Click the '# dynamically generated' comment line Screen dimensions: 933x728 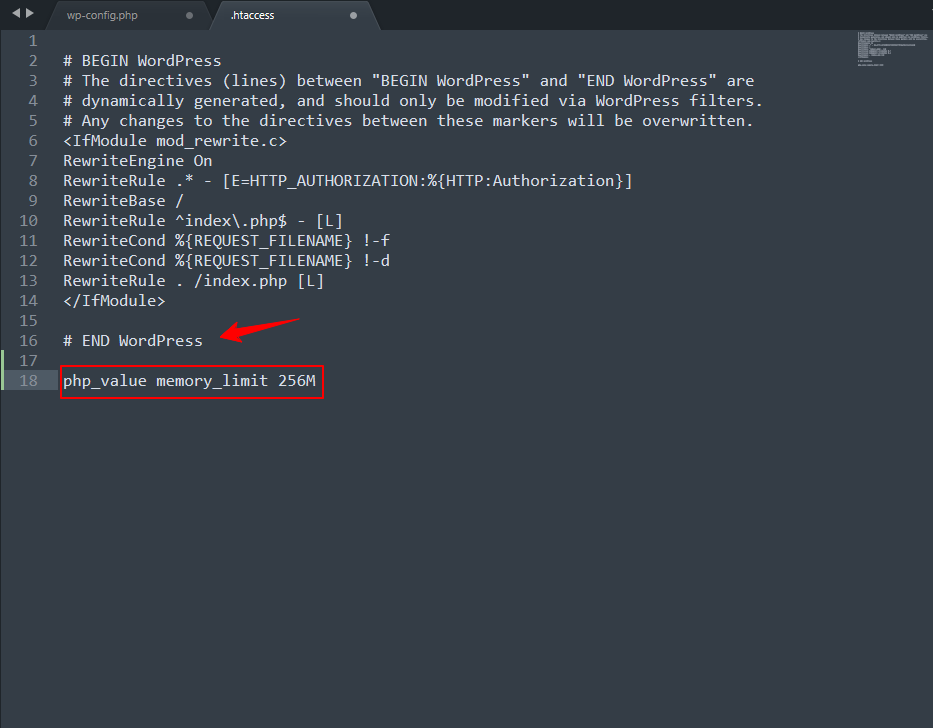(x=413, y=101)
